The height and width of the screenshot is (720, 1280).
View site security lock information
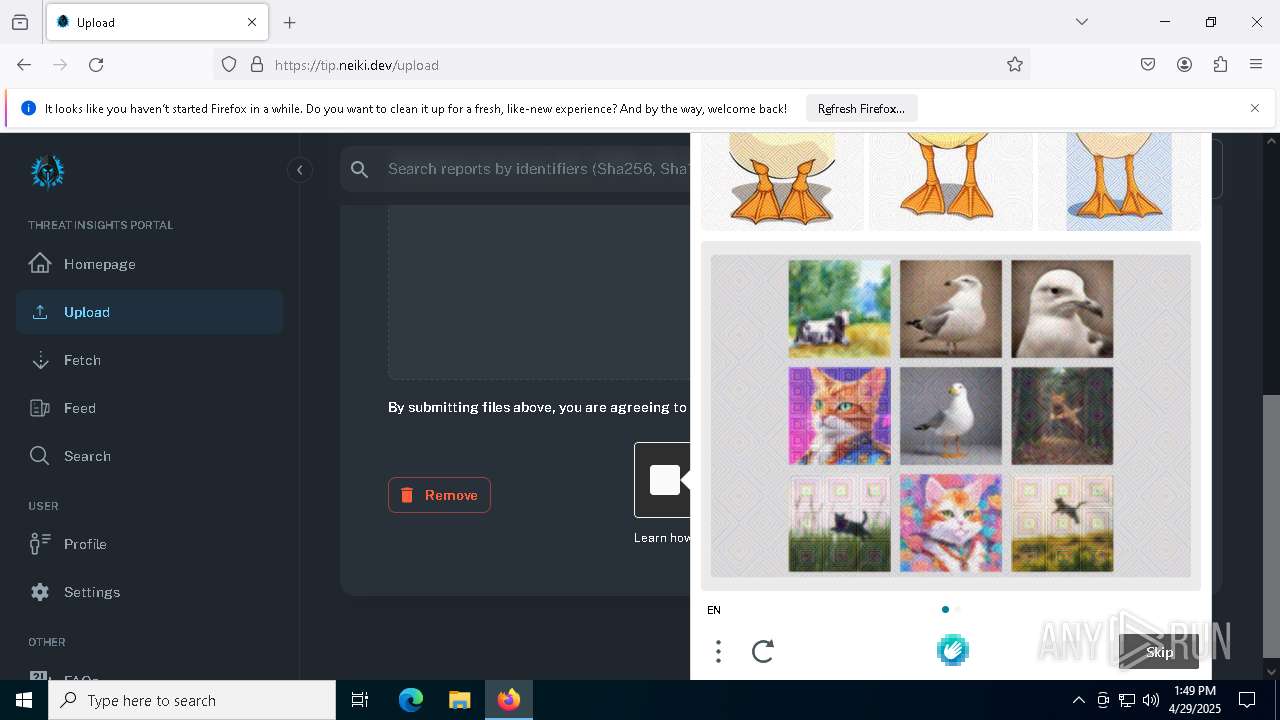coord(257,65)
